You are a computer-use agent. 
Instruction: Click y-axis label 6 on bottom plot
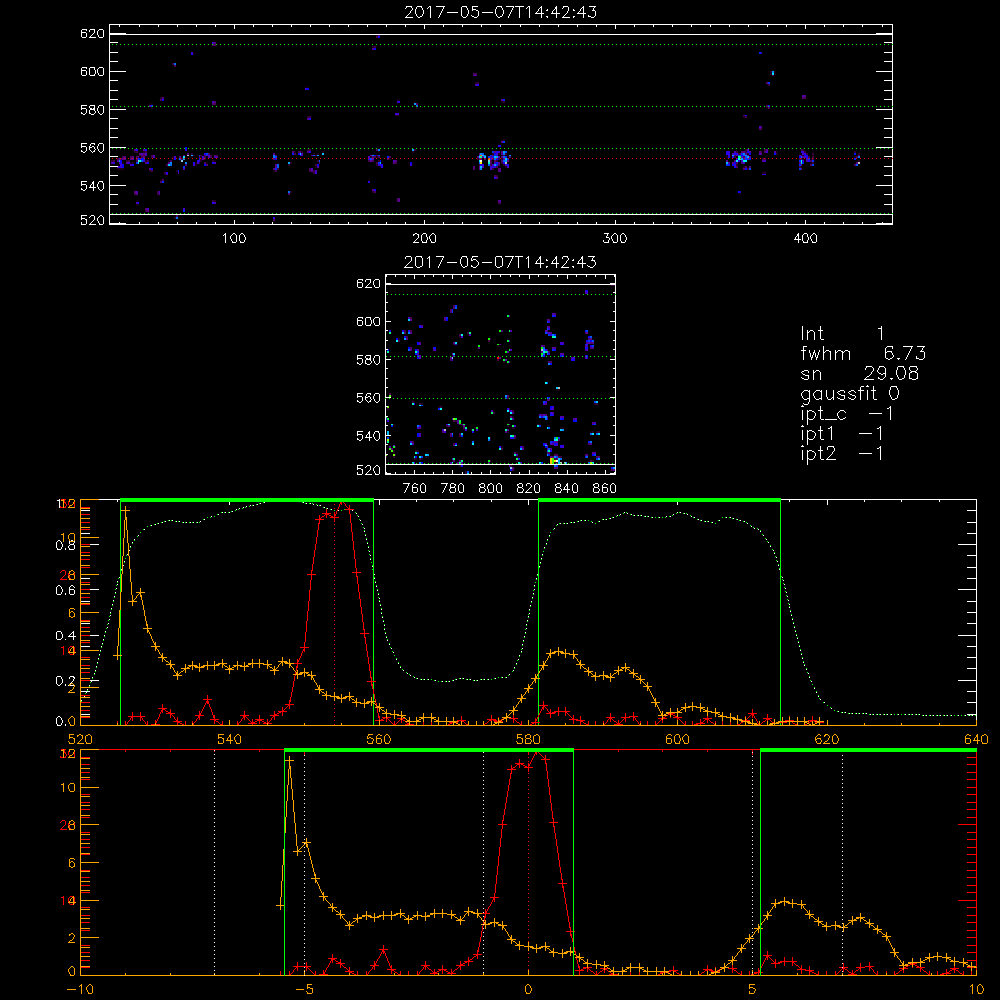(x=71, y=863)
